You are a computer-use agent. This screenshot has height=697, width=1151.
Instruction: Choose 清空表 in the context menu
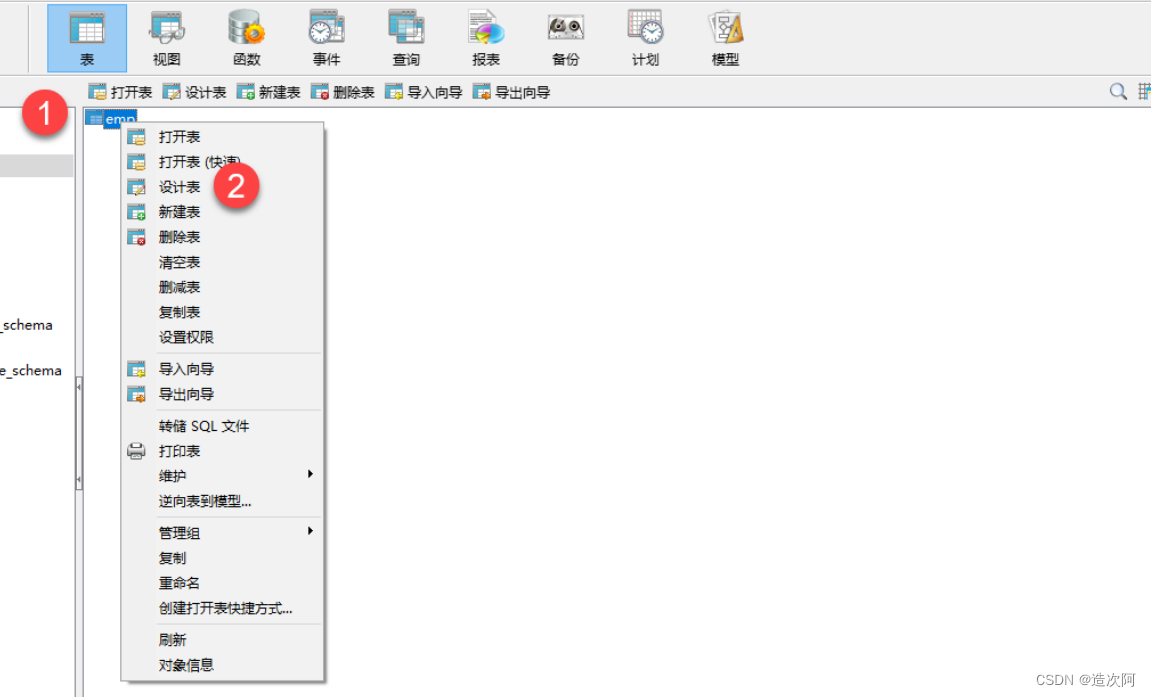222,262
